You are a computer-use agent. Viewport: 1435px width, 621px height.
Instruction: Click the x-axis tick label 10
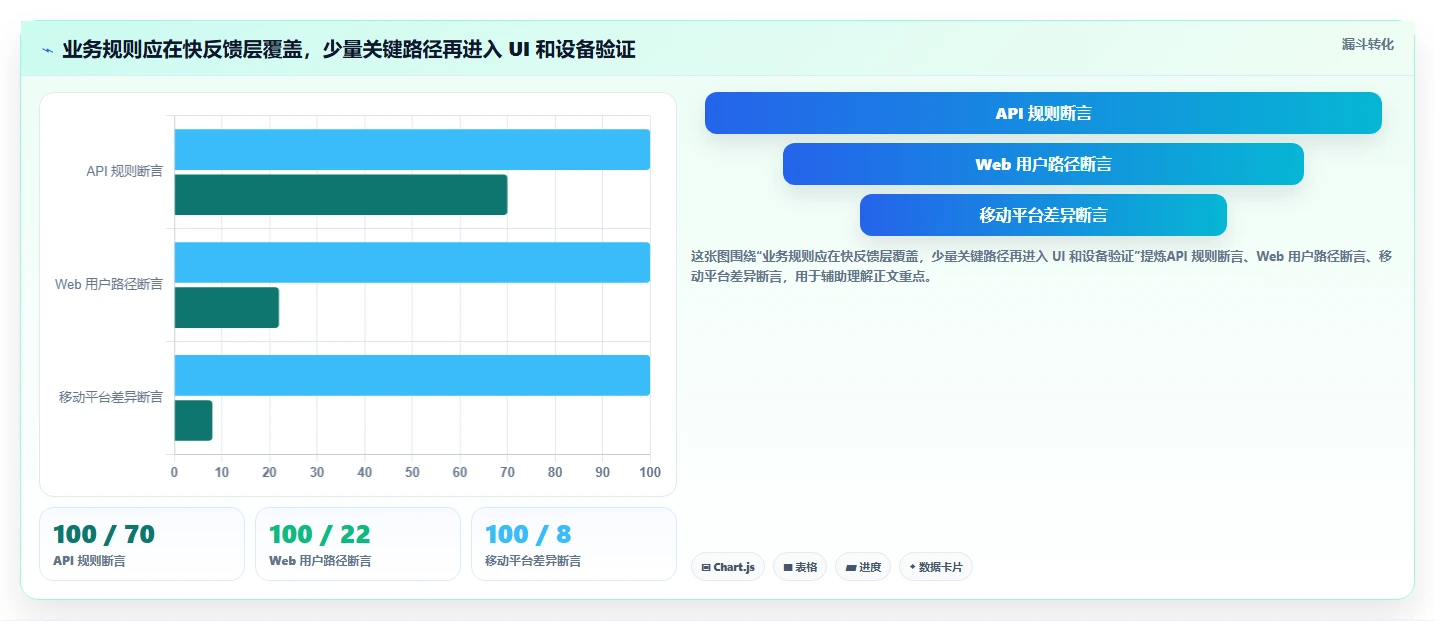222,472
